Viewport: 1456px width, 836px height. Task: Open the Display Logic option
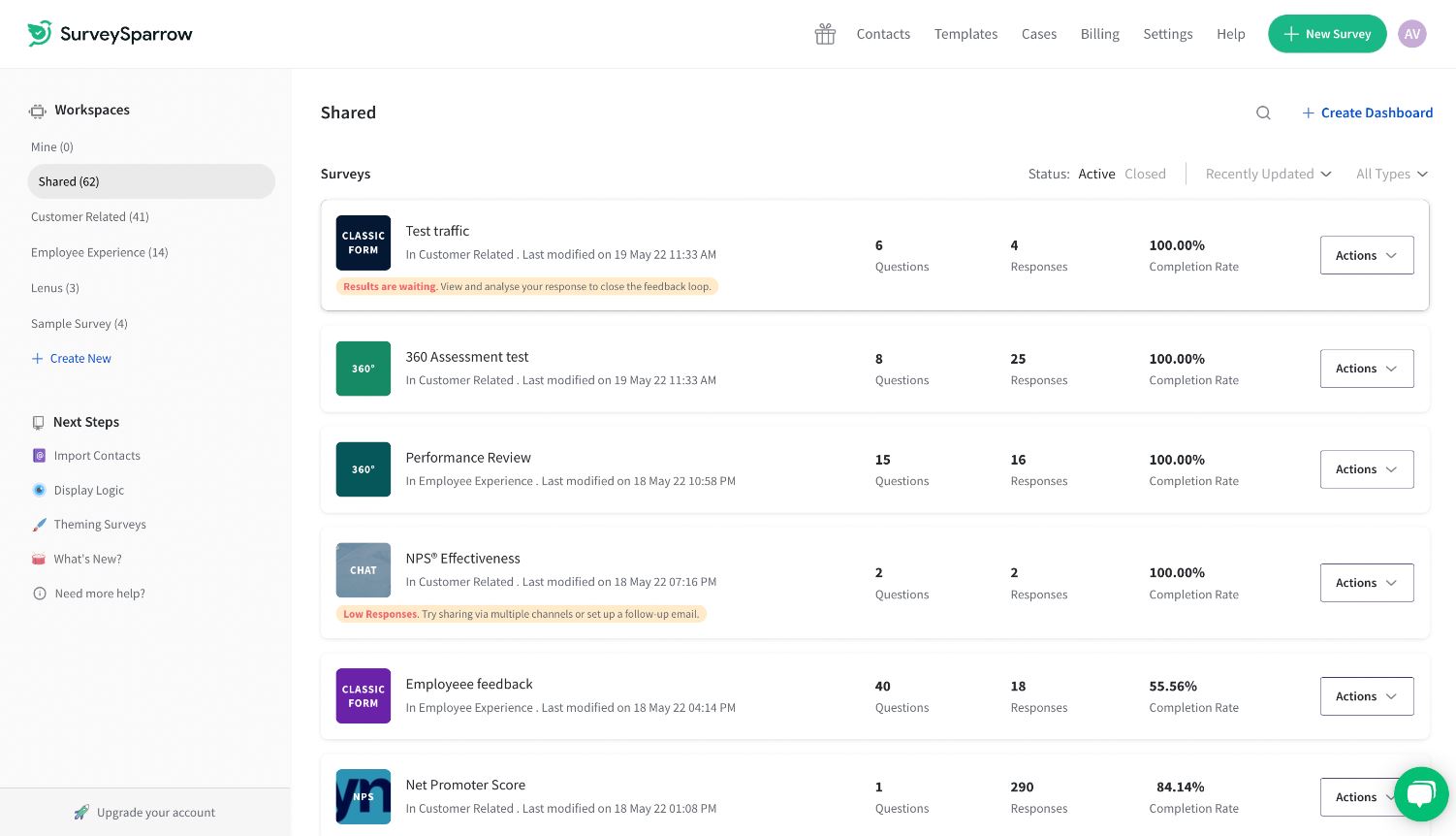pos(39,490)
